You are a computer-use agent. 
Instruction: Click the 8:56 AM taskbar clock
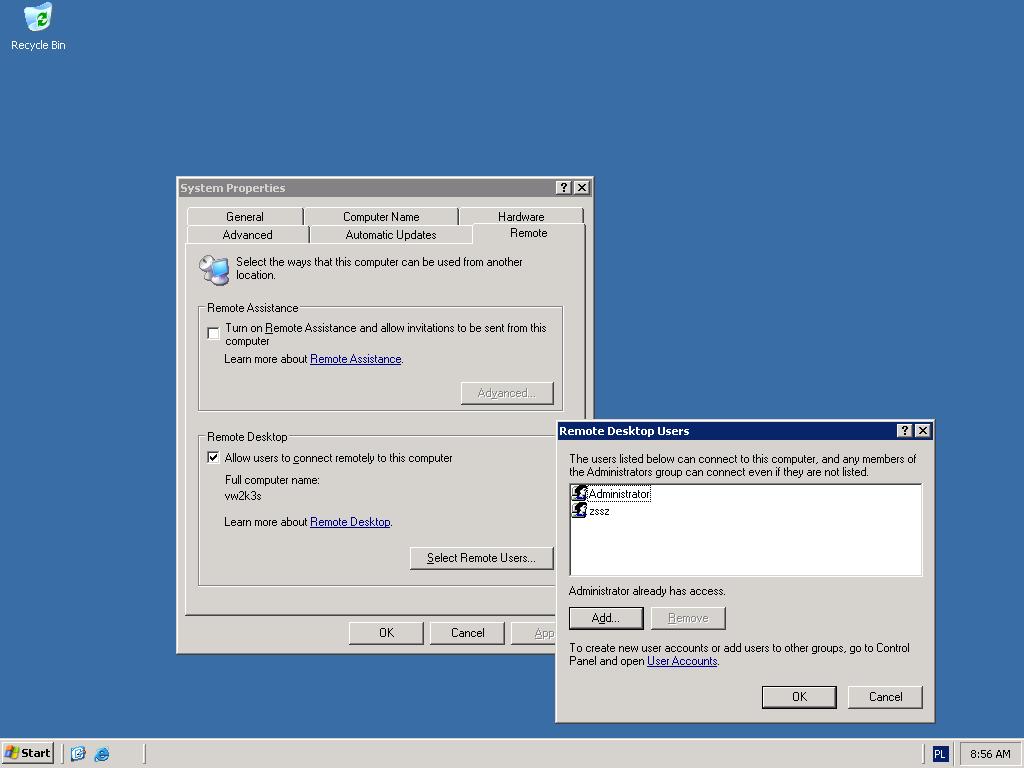pyautogui.click(x=990, y=754)
